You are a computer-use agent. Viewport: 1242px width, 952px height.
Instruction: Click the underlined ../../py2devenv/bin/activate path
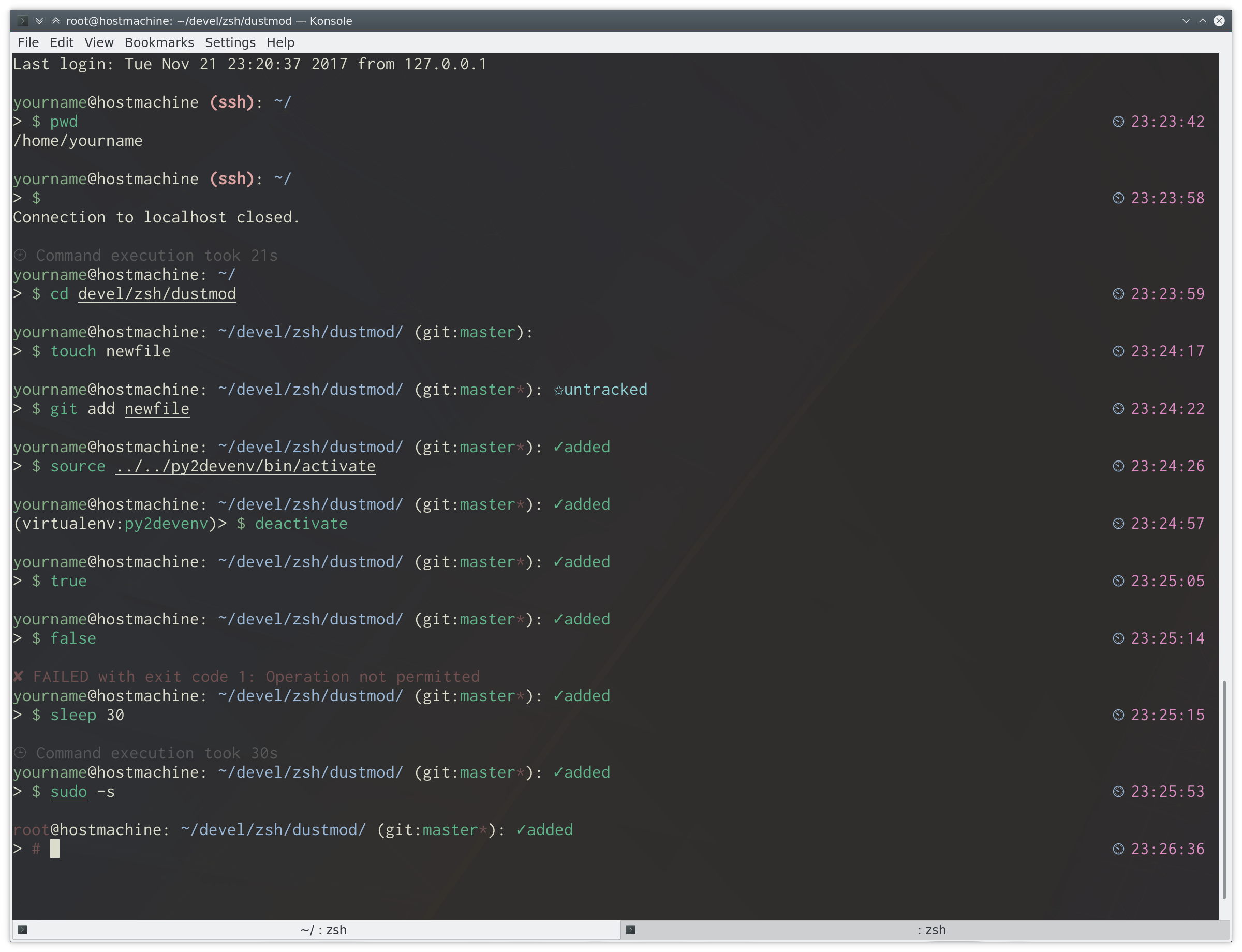(245, 466)
